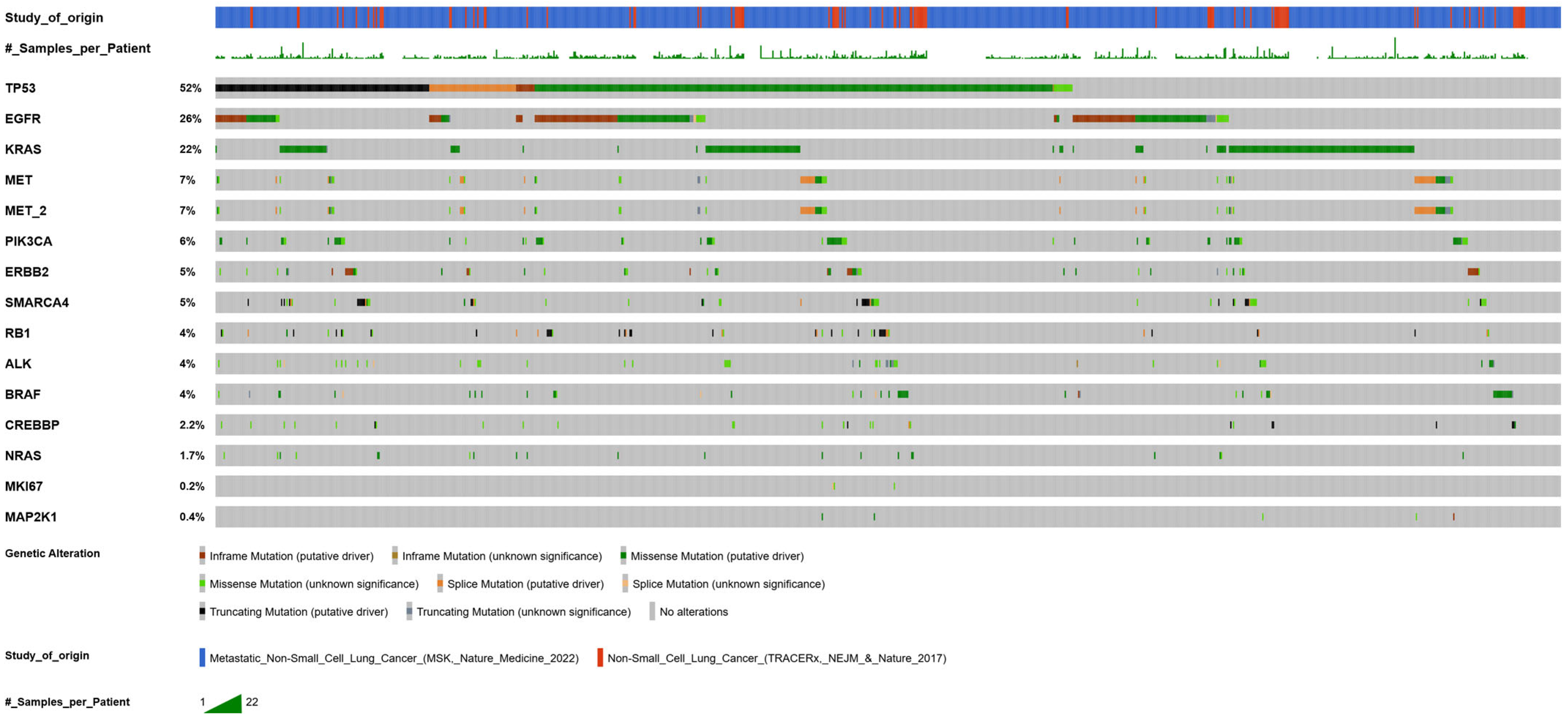Click the Missense Mutation putative driver legend icon
The image size is (1568, 721).
pyautogui.click(x=623, y=556)
